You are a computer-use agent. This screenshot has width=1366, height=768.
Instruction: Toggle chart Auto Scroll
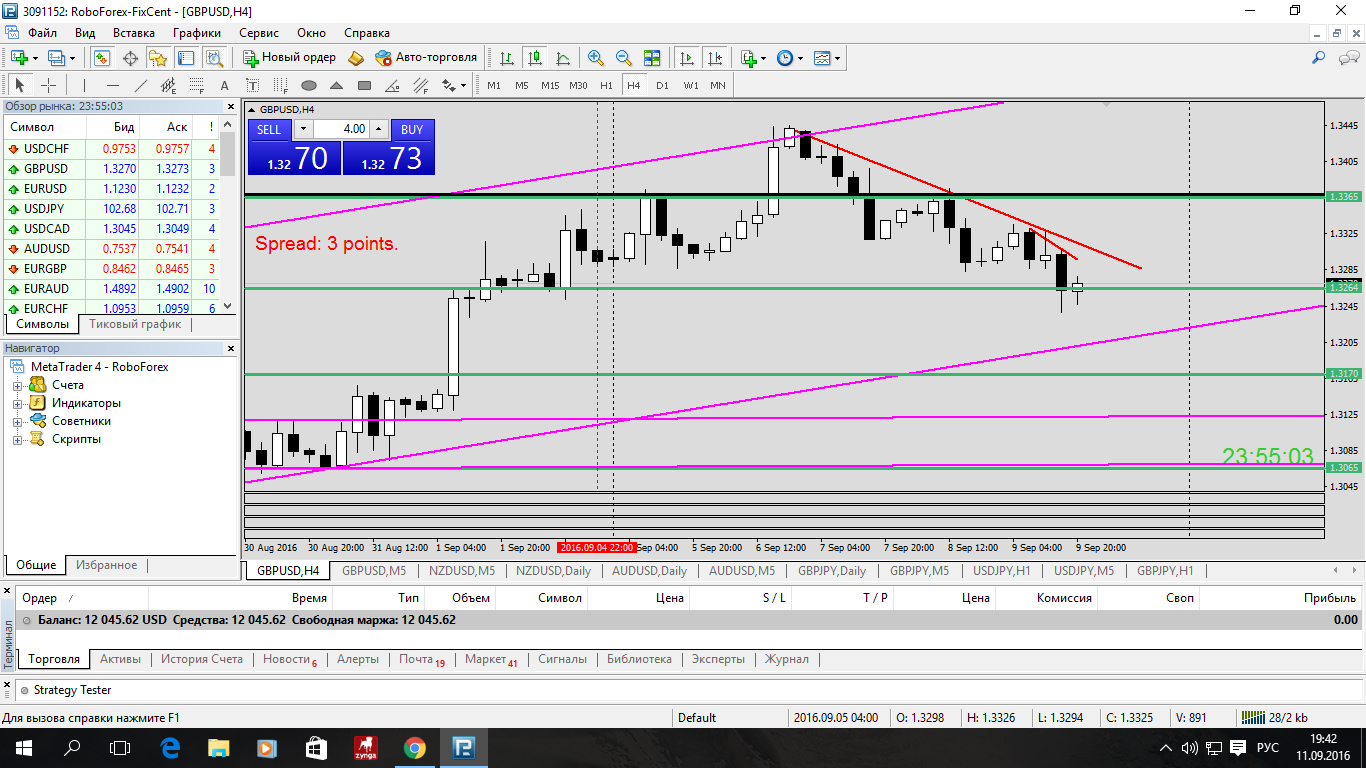coord(687,58)
